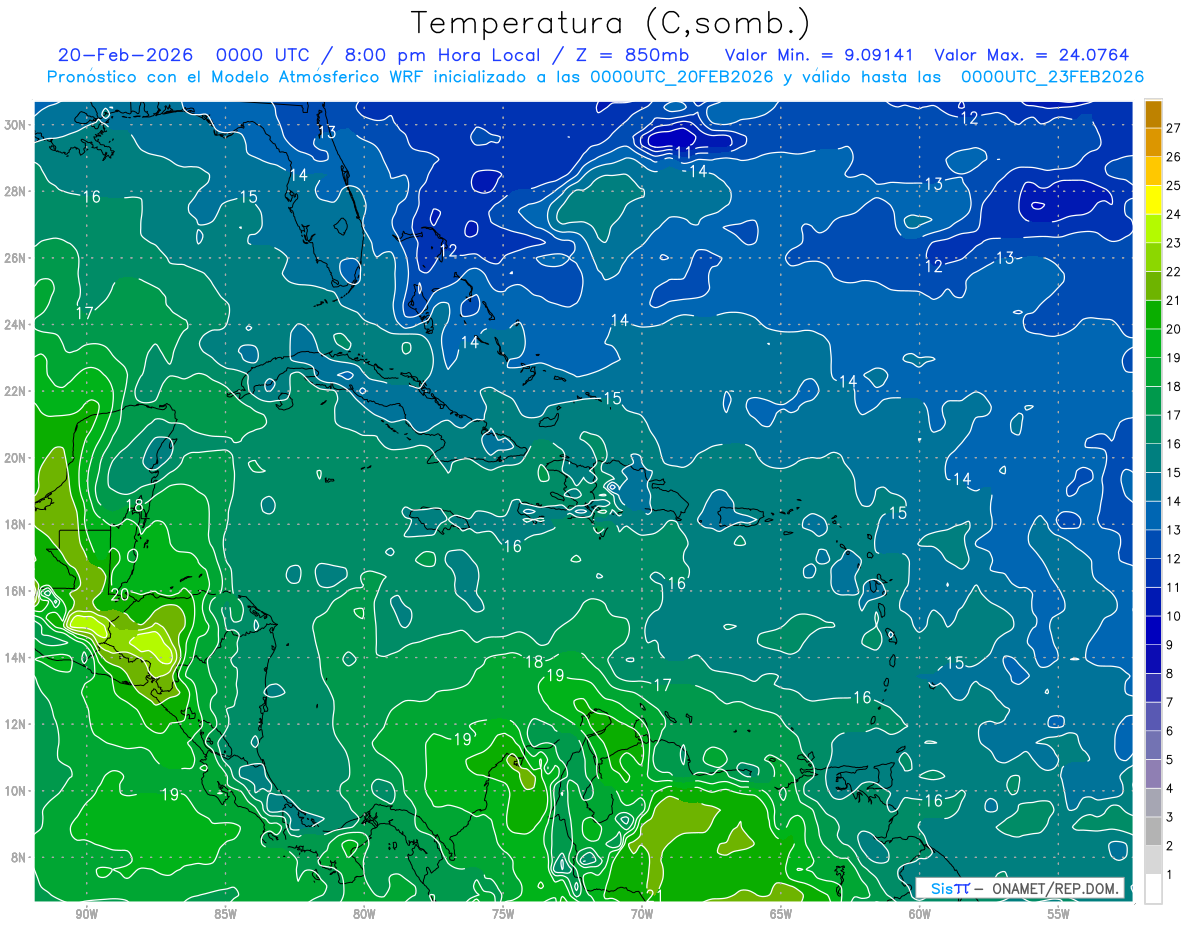Image resolution: width=1200 pixels, height=927 pixels.
Task: Select the date text "20-Feb-2026"
Action: pos(125,55)
